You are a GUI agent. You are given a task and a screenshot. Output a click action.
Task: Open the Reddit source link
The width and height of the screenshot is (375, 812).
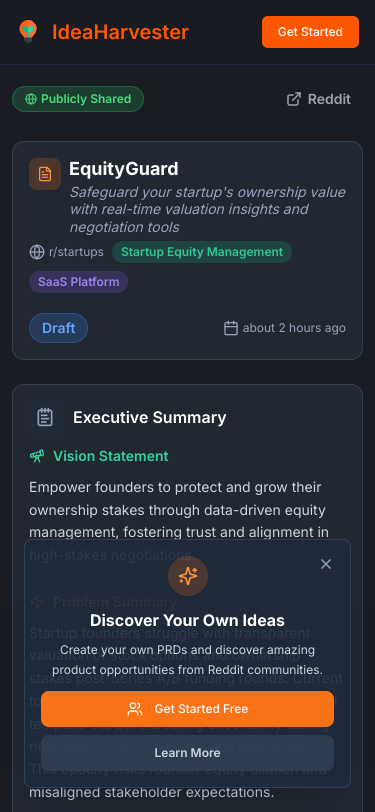click(x=319, y=99)
